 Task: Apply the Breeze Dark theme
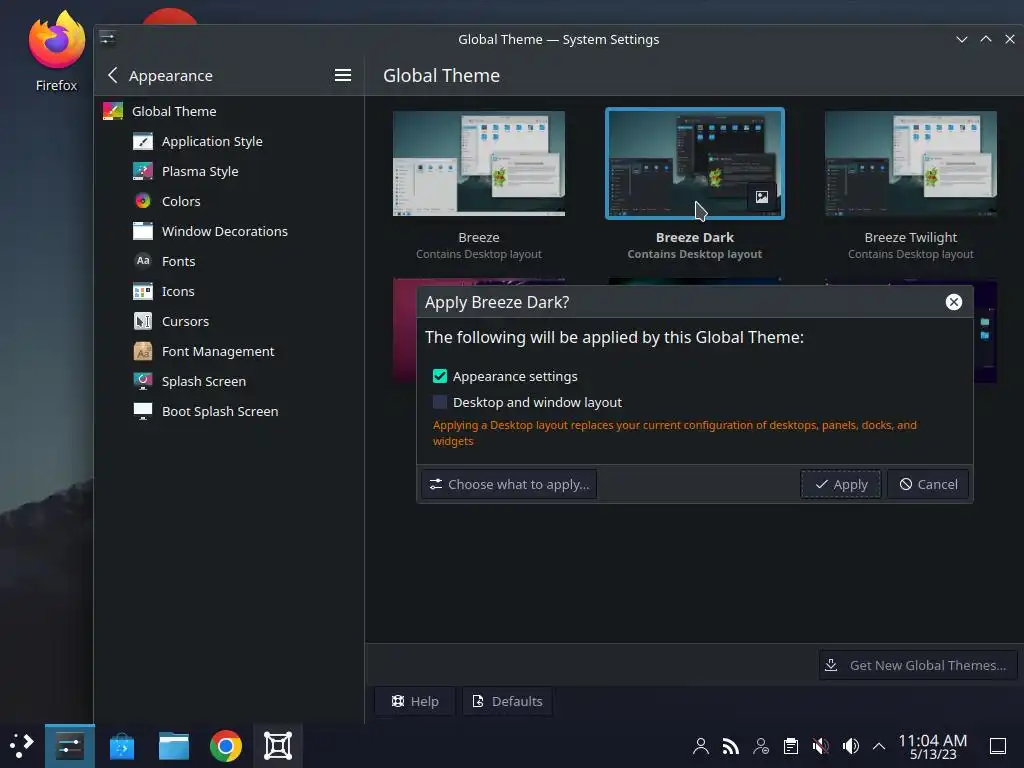click(x=840, y=485)
